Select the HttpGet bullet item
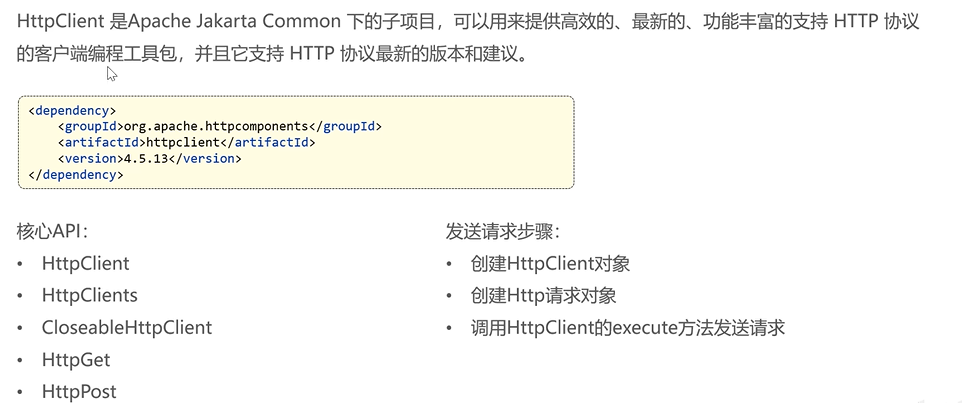The image size is (962, 403). [76, 359]
